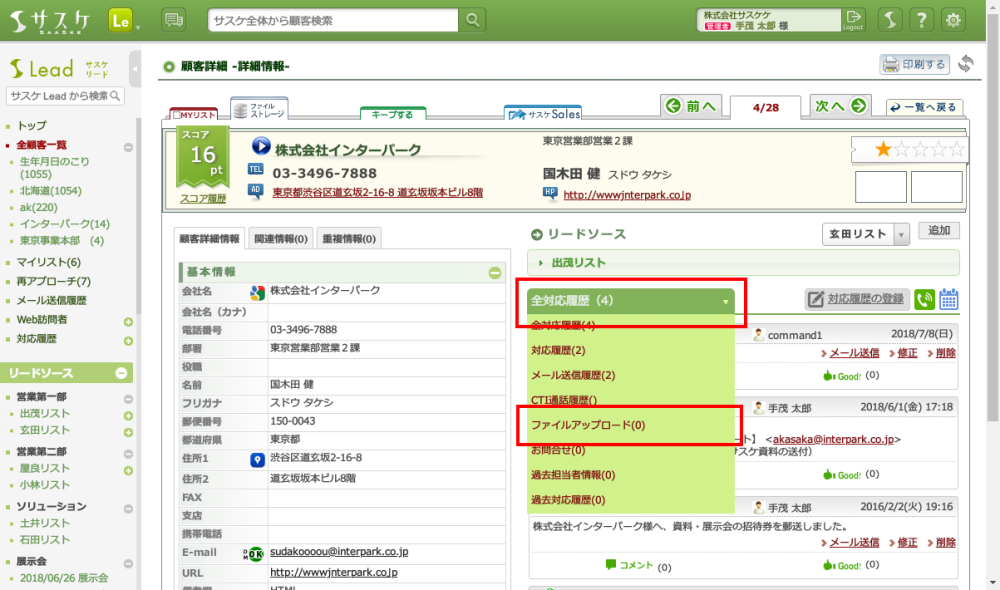Viewport: 1000px width, 590px height.
Task: Open the help question mark icon
Action: click(x=922, y=20)
